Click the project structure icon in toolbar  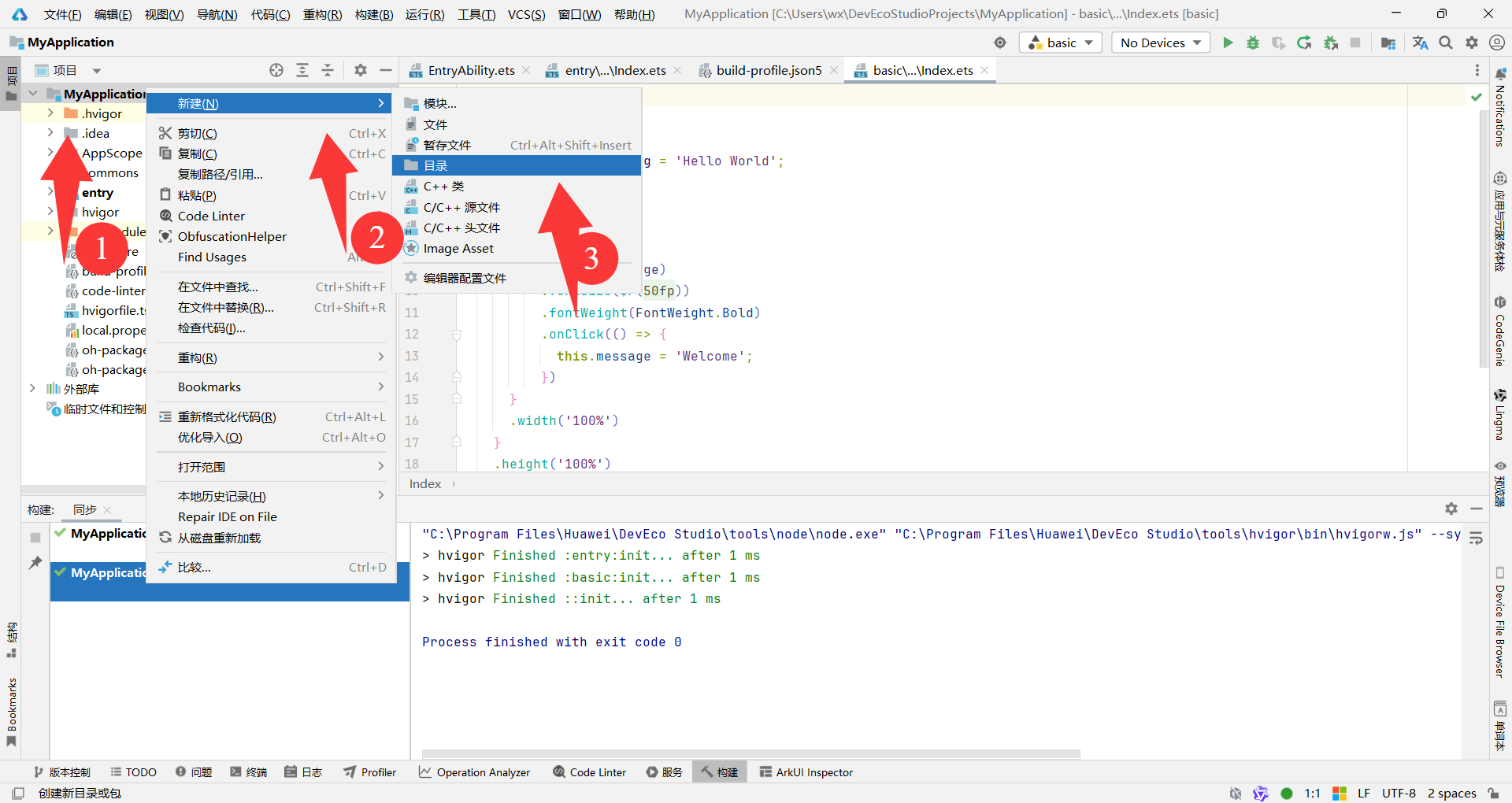click(1388, 43)
